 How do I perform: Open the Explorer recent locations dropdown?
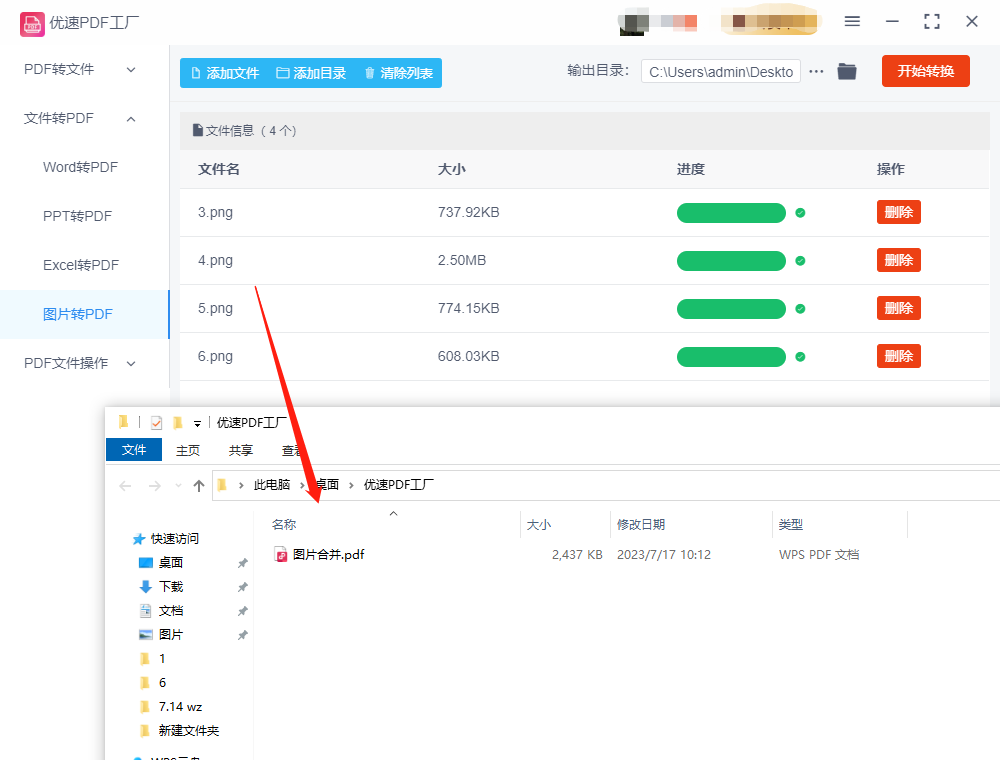tap(178, 486)
